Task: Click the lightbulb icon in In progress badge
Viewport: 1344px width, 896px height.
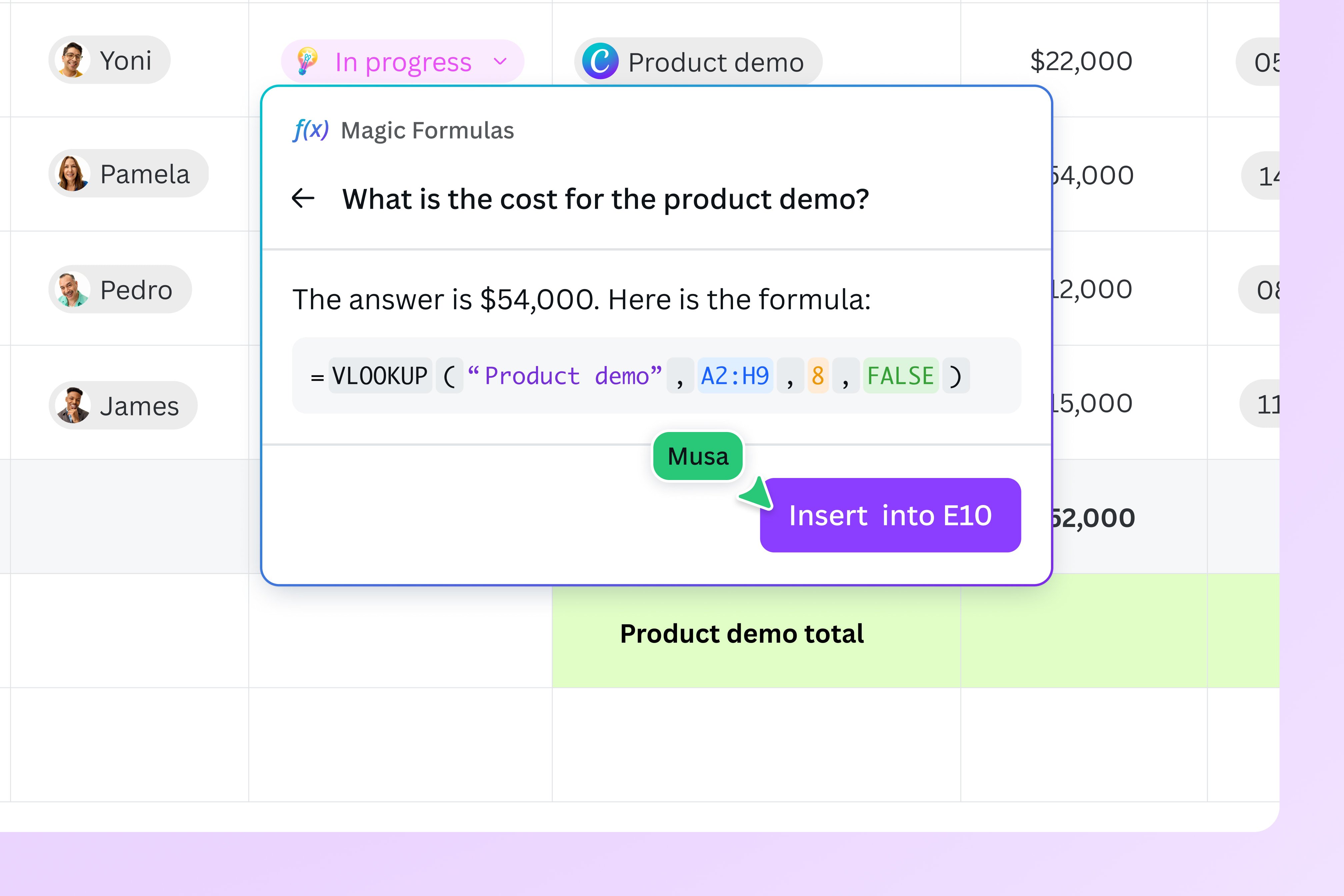Action: click(x=306, y=62)
